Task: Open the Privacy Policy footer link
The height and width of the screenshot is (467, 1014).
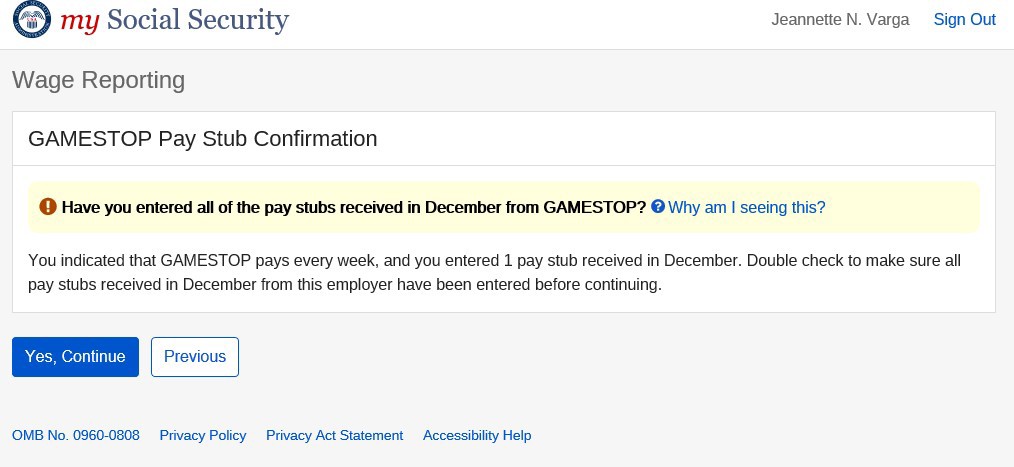Action: pyautogui.click(x=203, y=435)
